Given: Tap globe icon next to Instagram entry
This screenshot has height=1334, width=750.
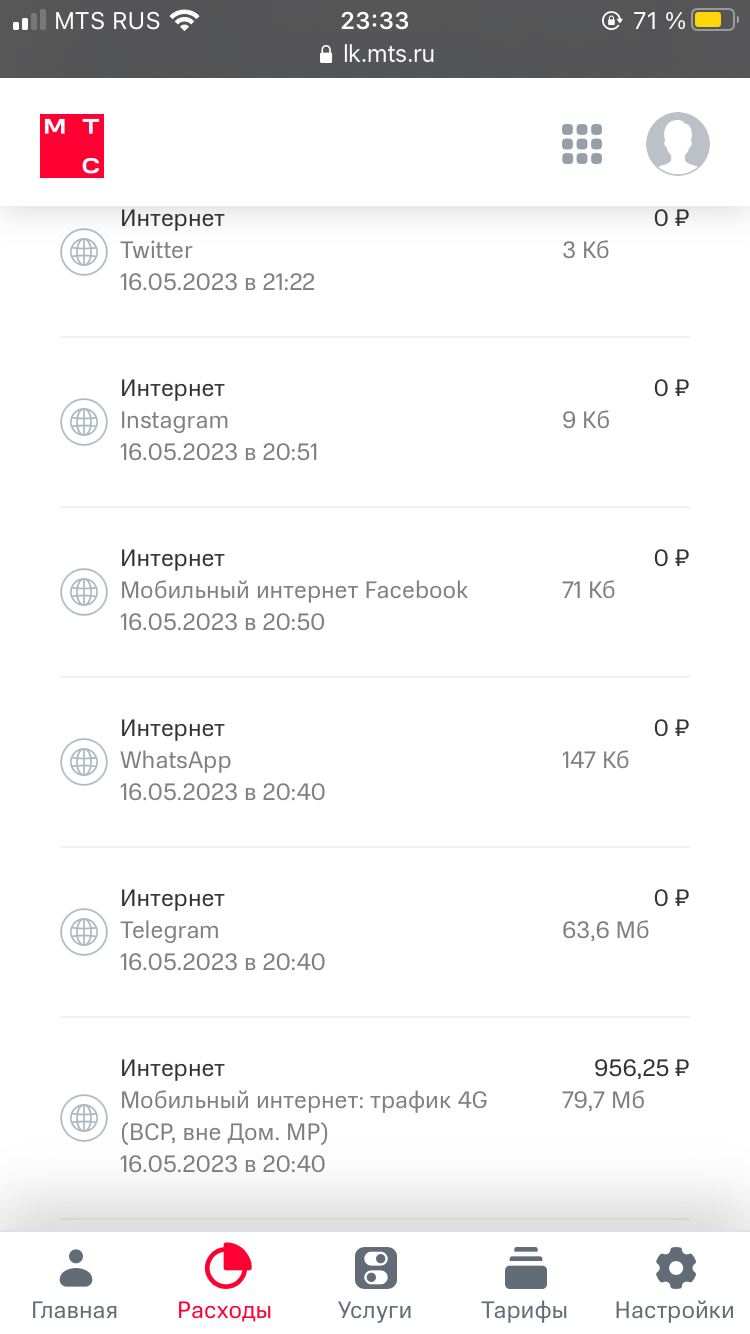Looking at the screenshot, I should pyautogui.click(x=84, y=421).
